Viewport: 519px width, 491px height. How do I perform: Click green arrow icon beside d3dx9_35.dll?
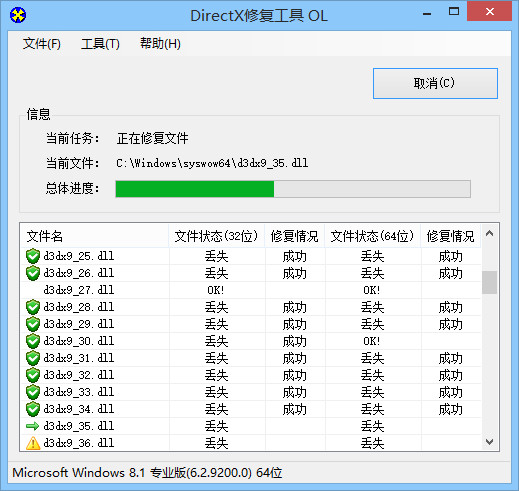pyautogui.click(x=33, y=426)
